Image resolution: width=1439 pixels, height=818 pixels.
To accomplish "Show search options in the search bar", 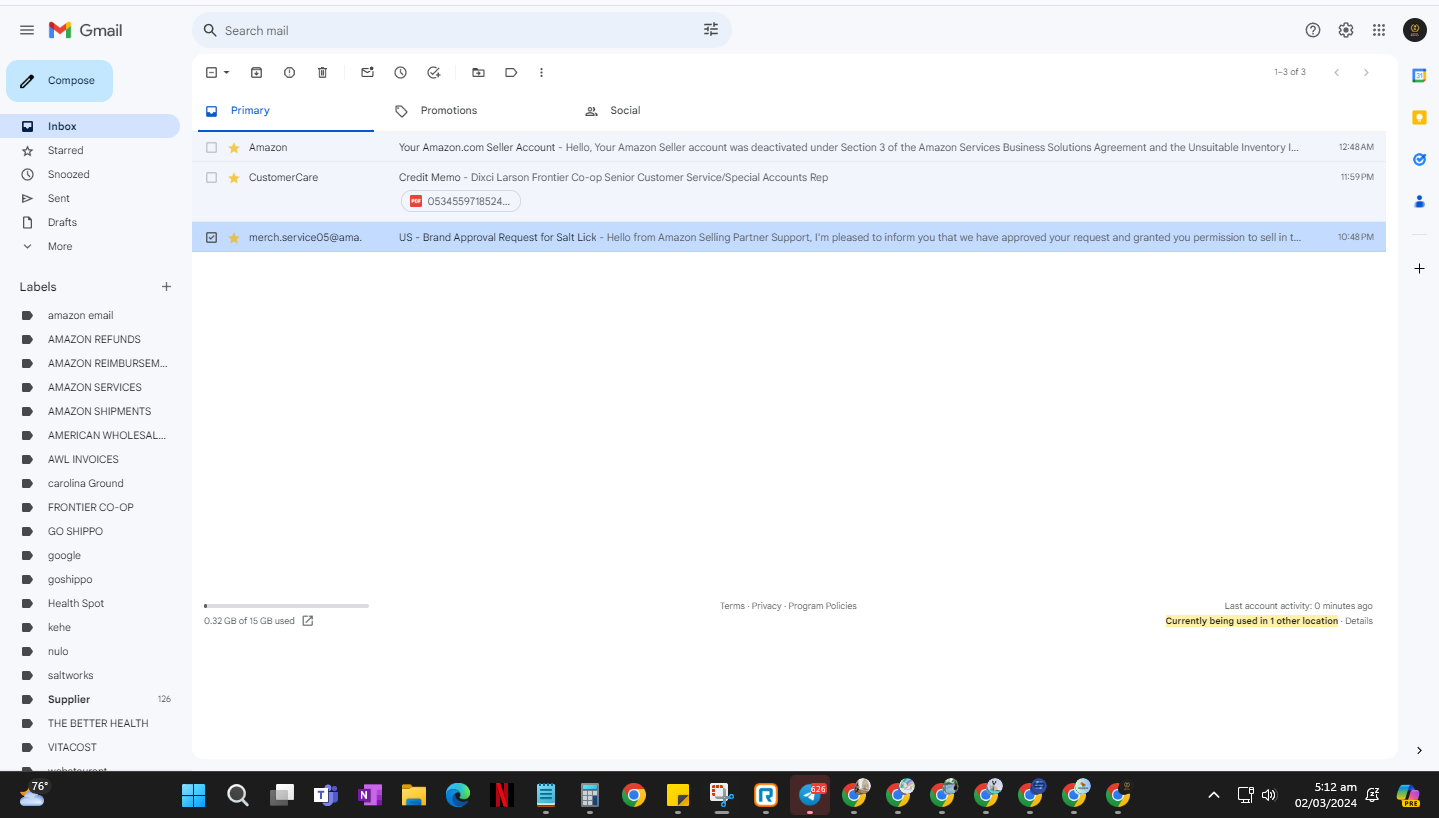I will coord(711,30).
